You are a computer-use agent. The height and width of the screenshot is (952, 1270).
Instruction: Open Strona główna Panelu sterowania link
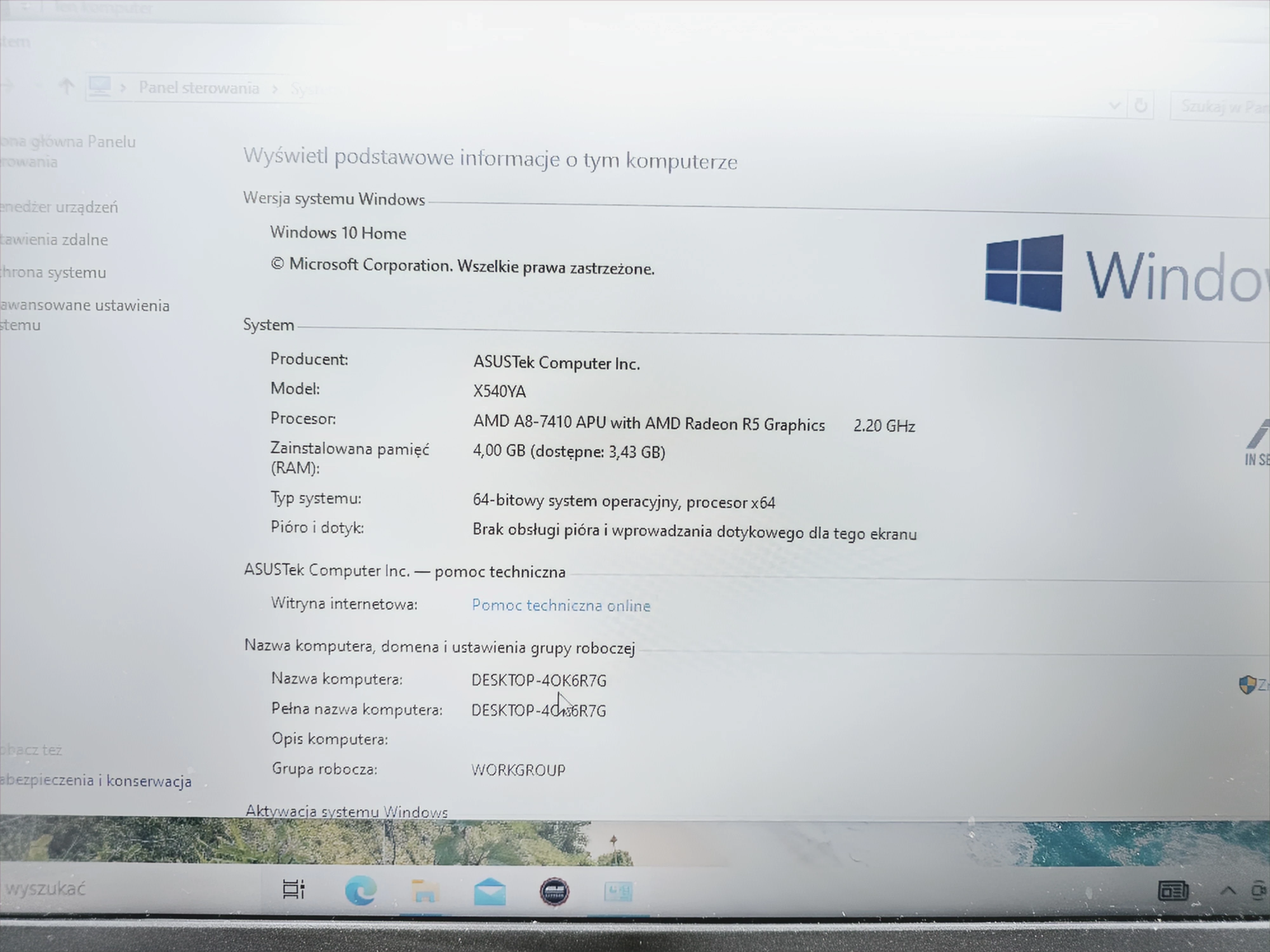click(x=68, y=151)
